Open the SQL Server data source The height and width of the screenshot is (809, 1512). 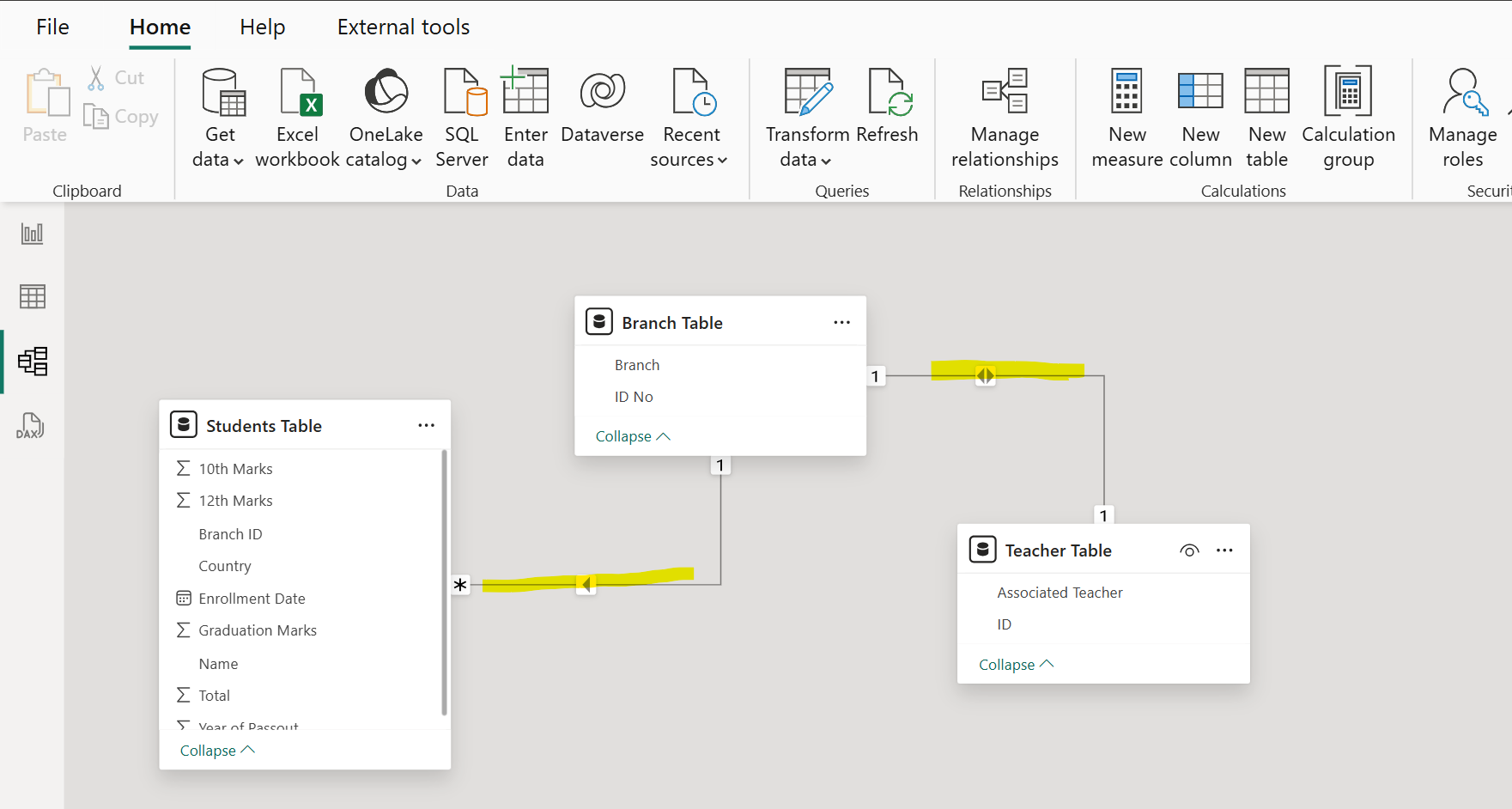click(x=462, y=116)
